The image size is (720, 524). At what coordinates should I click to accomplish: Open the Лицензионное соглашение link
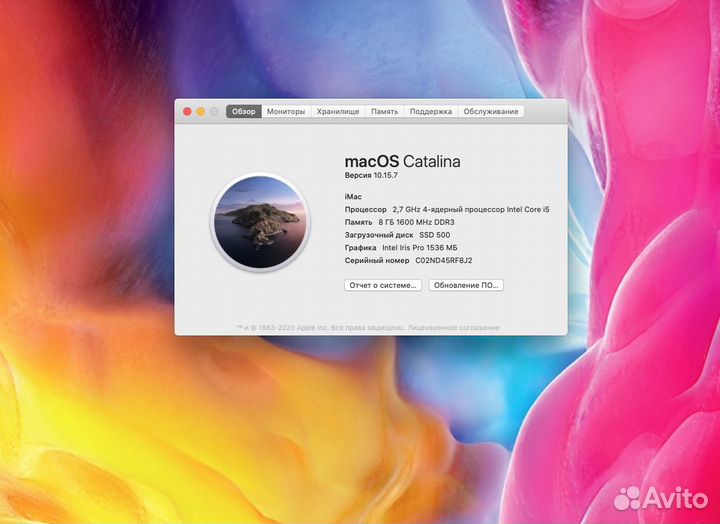[x=453, y=328]
